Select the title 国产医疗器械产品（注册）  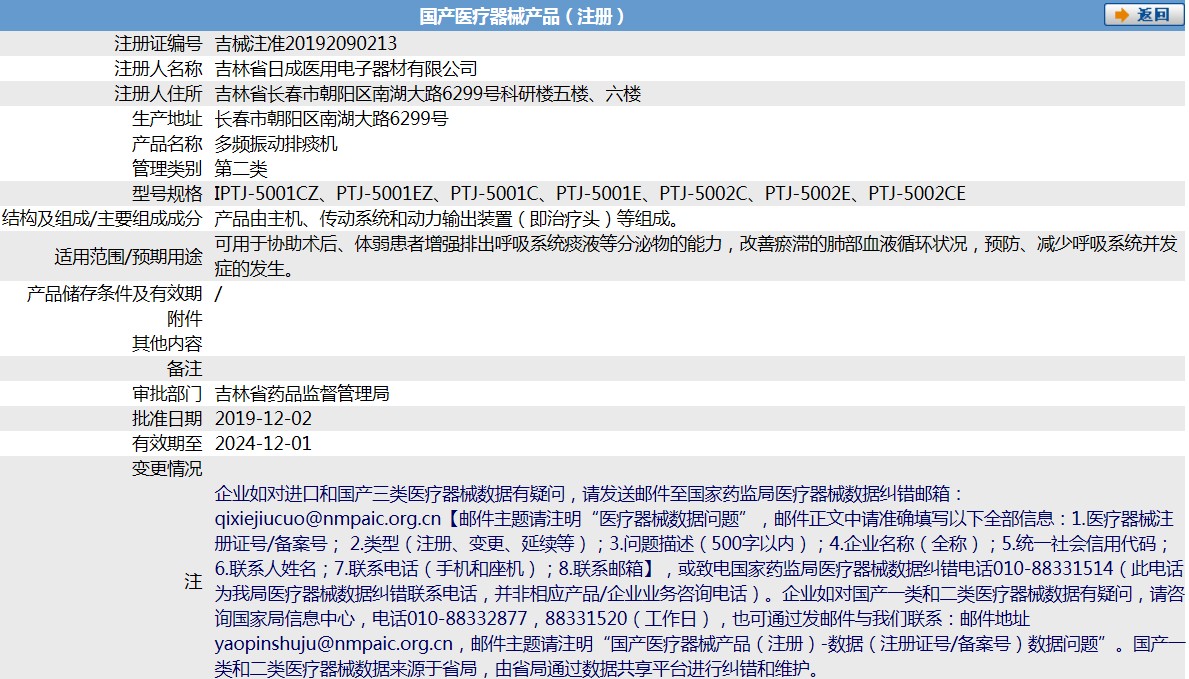tap(522, 16)
